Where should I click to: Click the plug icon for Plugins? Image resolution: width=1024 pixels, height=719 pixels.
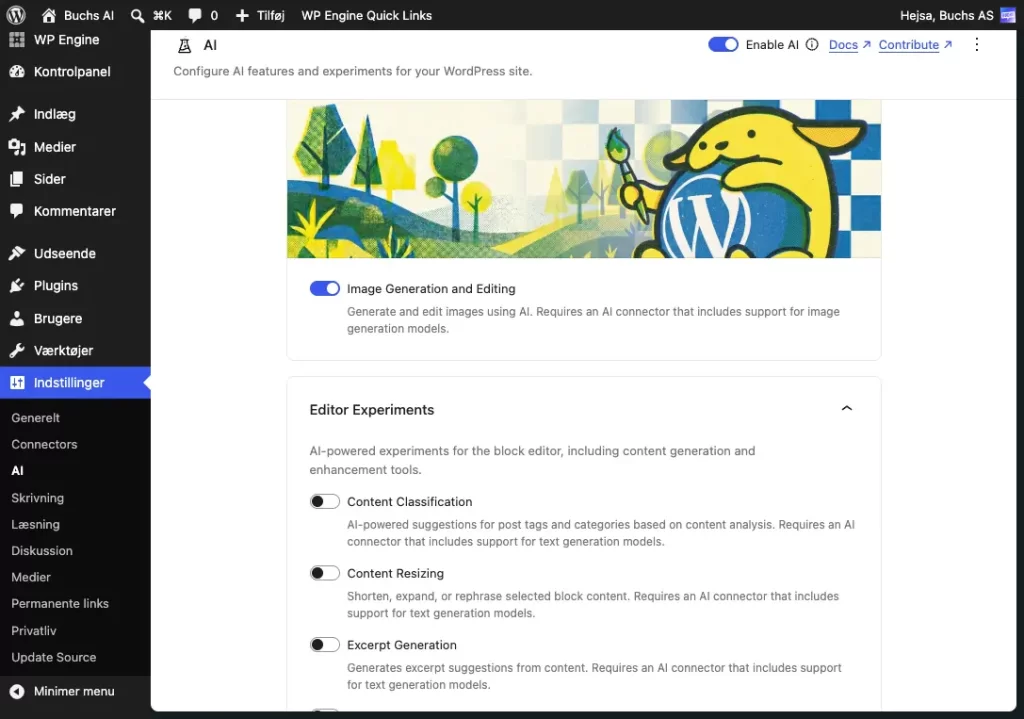point(17,285)
